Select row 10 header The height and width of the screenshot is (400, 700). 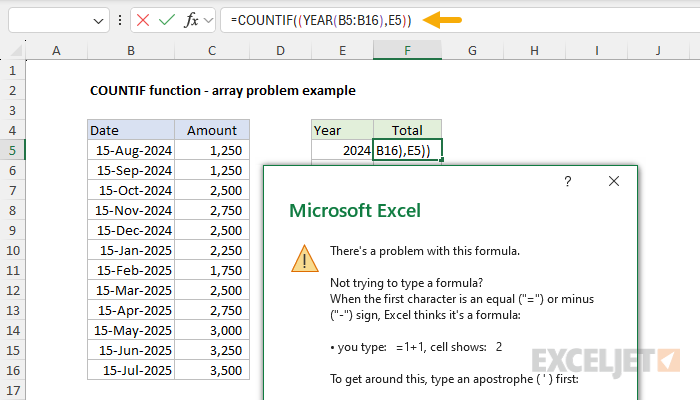pyautogui.click(x=12, y=250)
